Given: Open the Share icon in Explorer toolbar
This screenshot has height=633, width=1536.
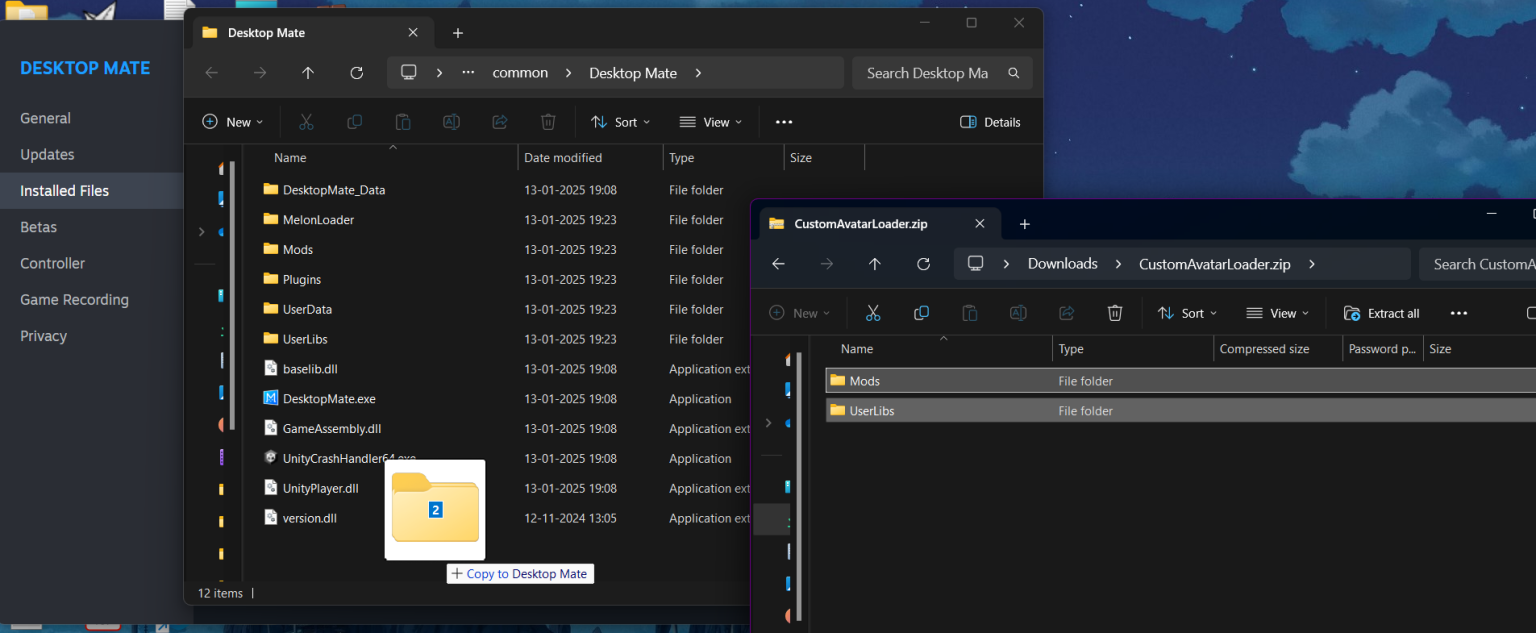Looking at the screenshot, I should tap(499, 121).
